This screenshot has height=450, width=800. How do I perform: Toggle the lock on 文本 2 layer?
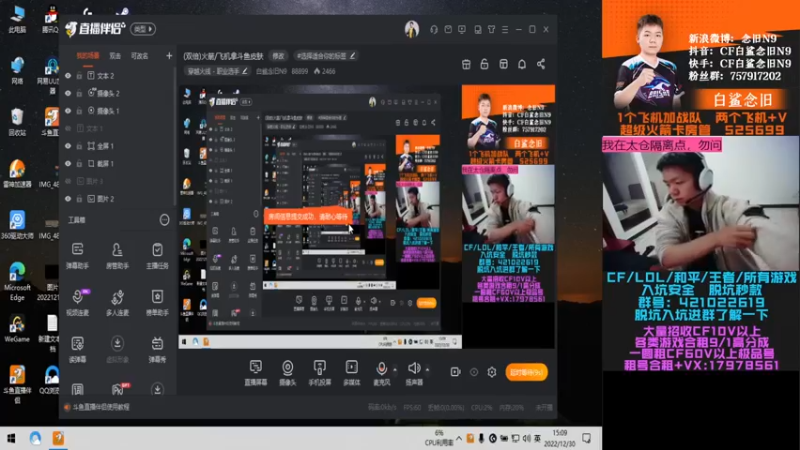click(x=79, y=76)
